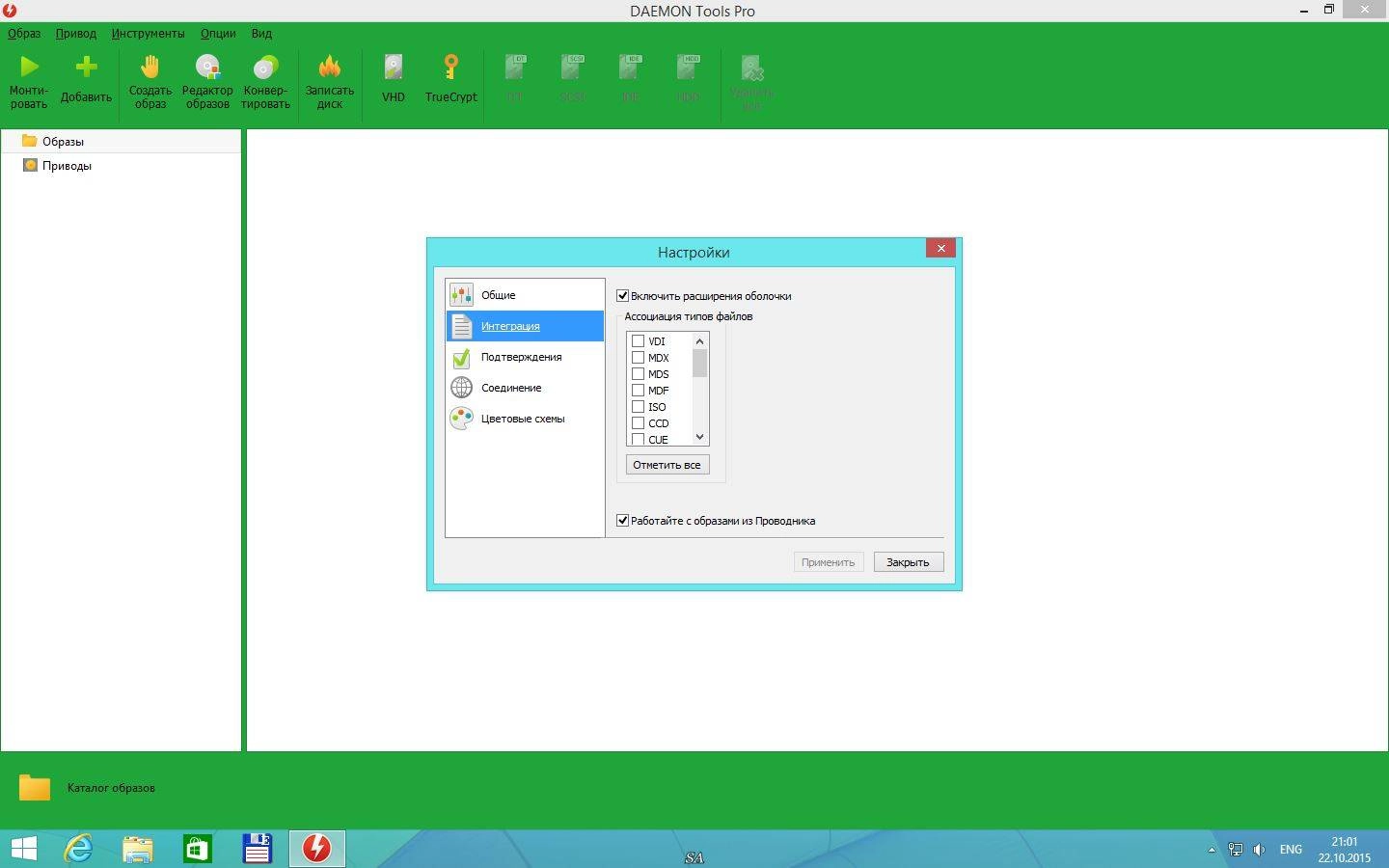Click the greyed HDD drive icon
Viewport: 1389px width, 868px height.
click(688, 67)
